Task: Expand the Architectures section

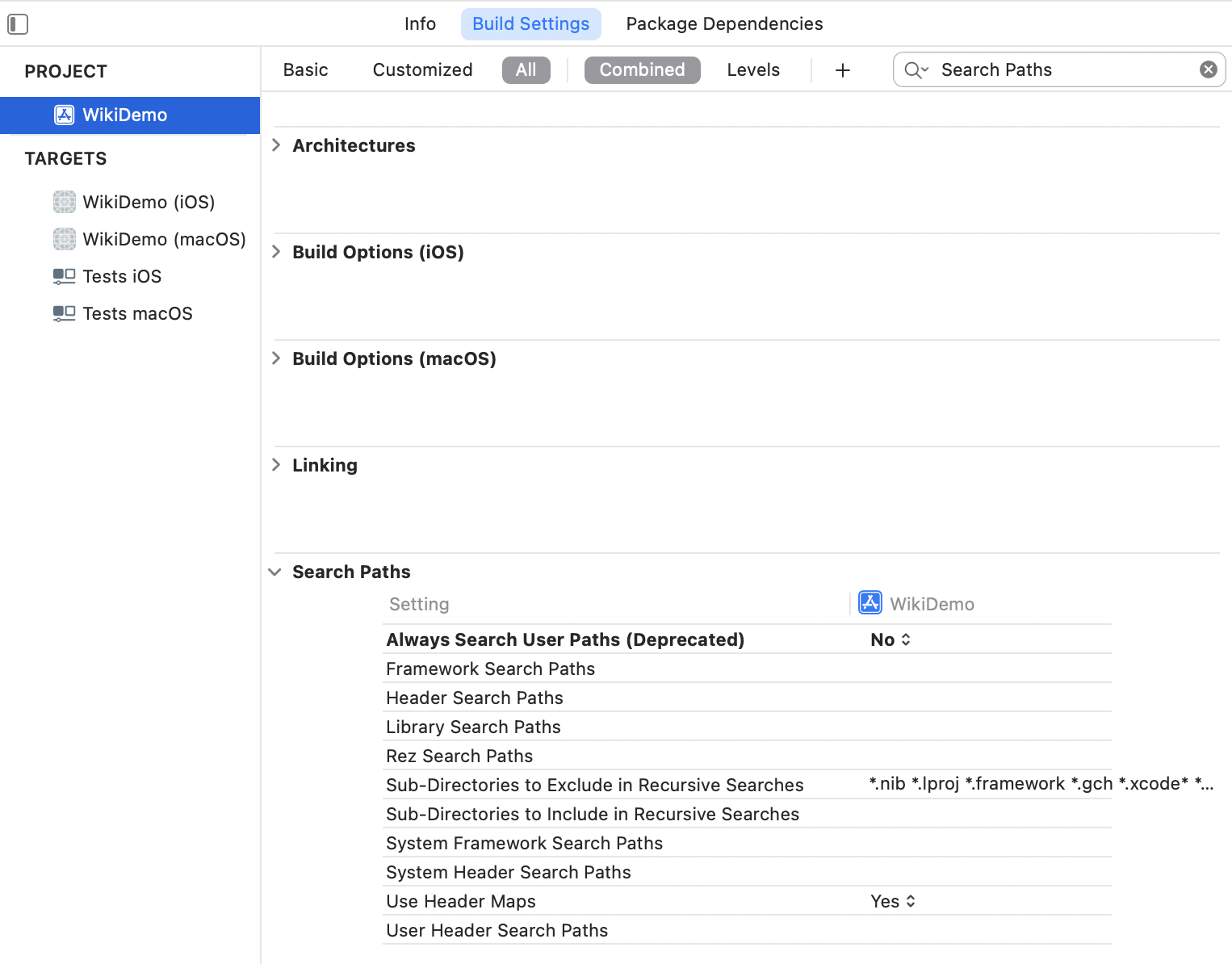Action: 276,145
